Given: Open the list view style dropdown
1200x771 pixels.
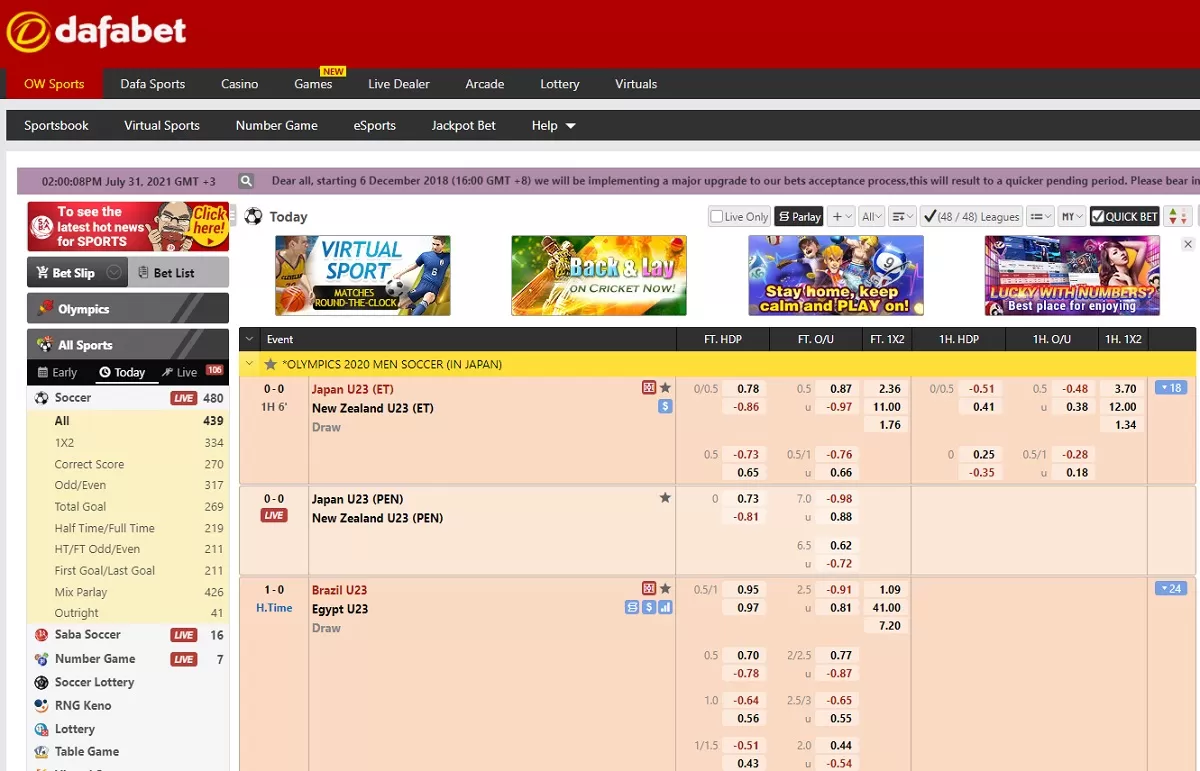Looking at the screenshot, I should coord(1041,216).
